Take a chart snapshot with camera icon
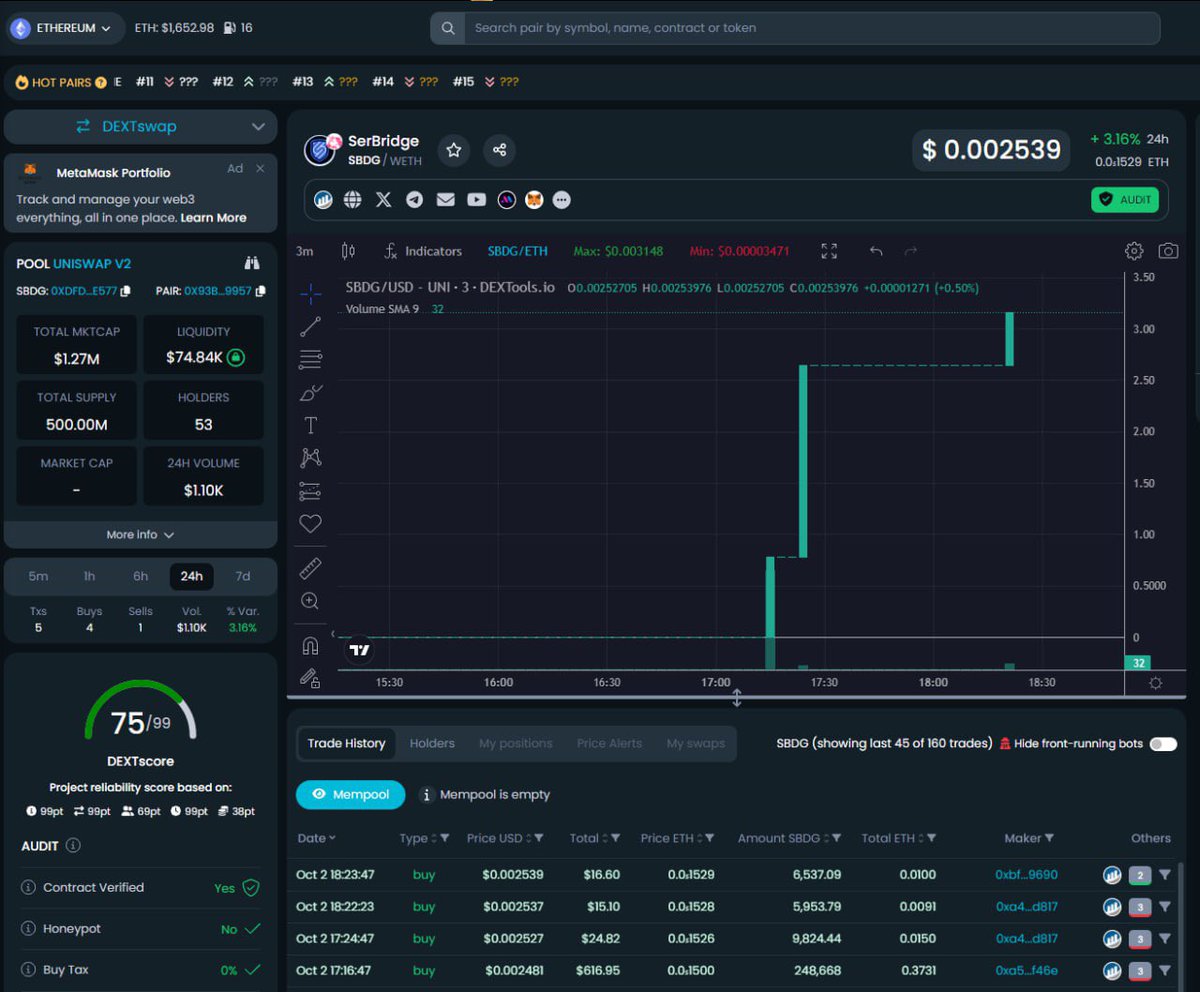The image size is (1200, 992). click(1167, 251)
